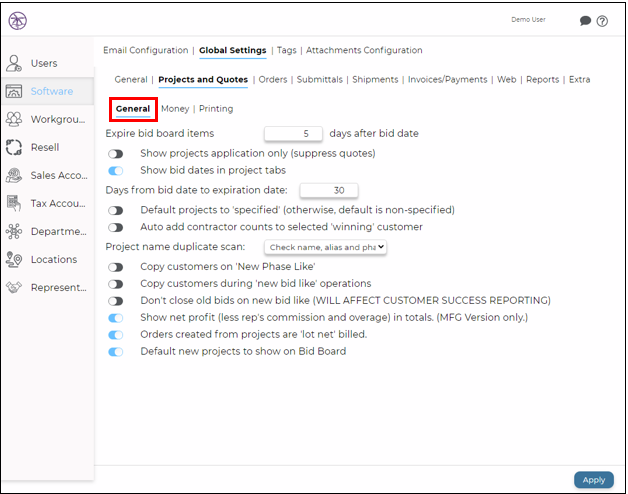Switch to Email Configuration tab
628x494 pixels.
click(145, 50)
